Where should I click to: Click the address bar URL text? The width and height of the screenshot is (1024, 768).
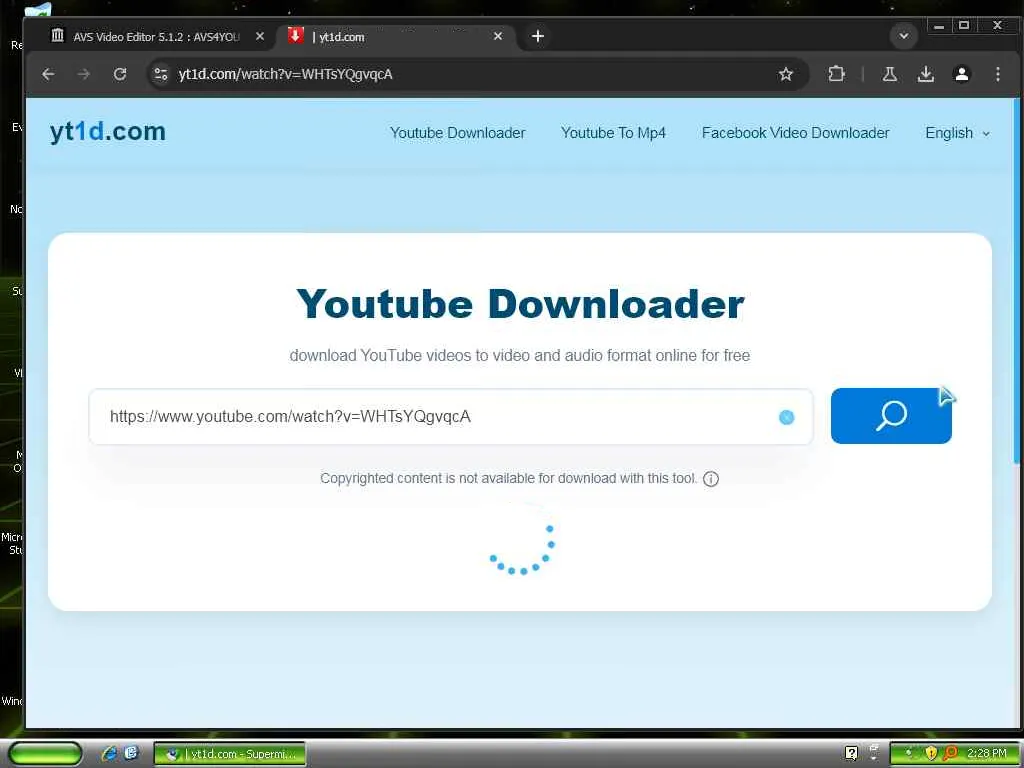point(285,74)
